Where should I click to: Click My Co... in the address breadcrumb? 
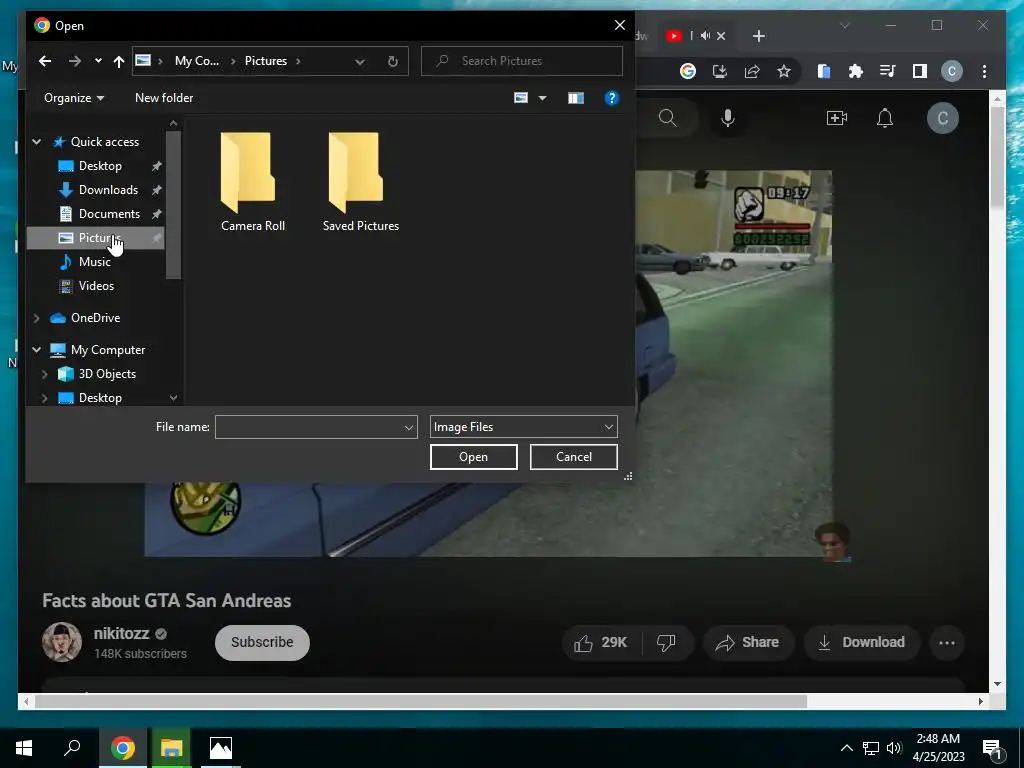[197, 61]
